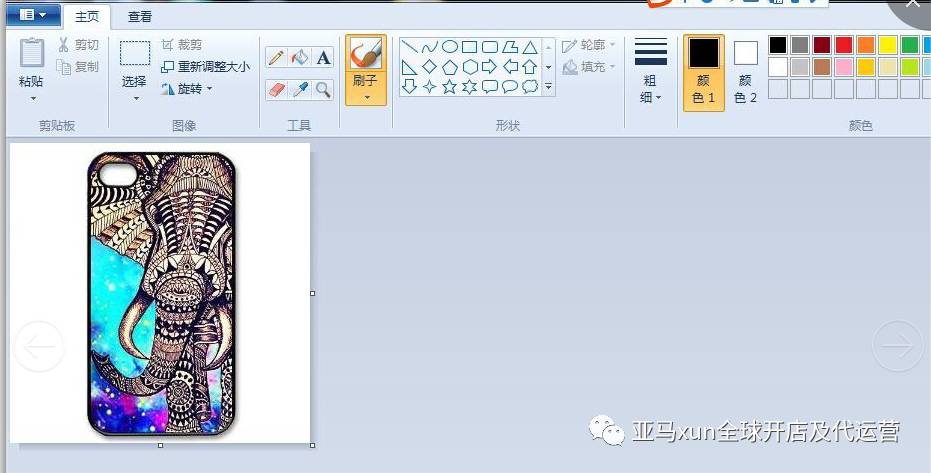Choose the Five-point star shape
This screenshot has height=473, width=931.
pyautogui.click(x=449, y=87)
